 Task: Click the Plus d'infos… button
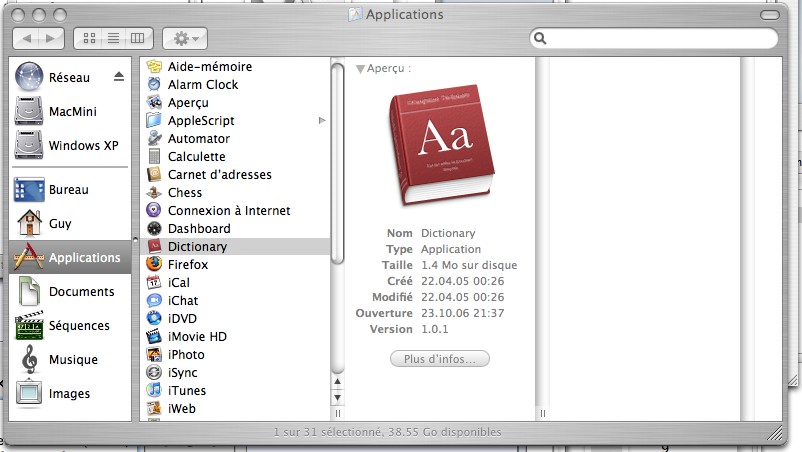[x=440, y=359]
